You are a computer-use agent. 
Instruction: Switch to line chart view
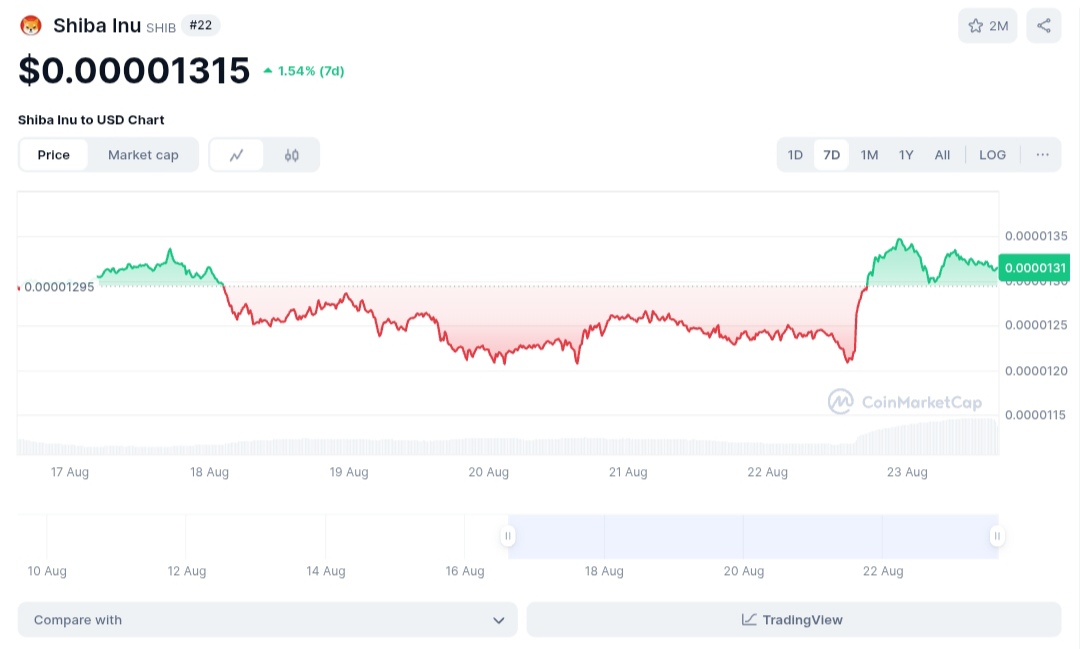pos(237,155)
